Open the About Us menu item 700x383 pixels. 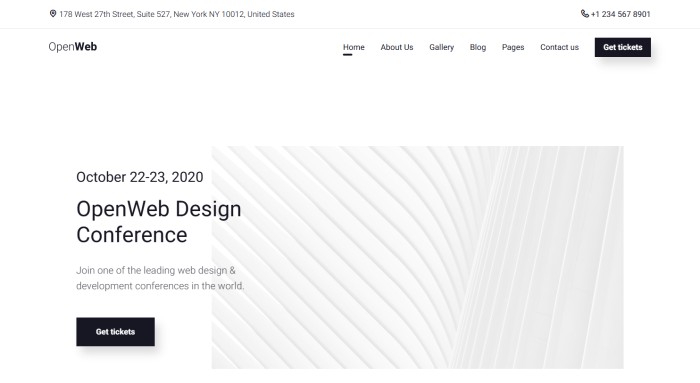[397, 47]
